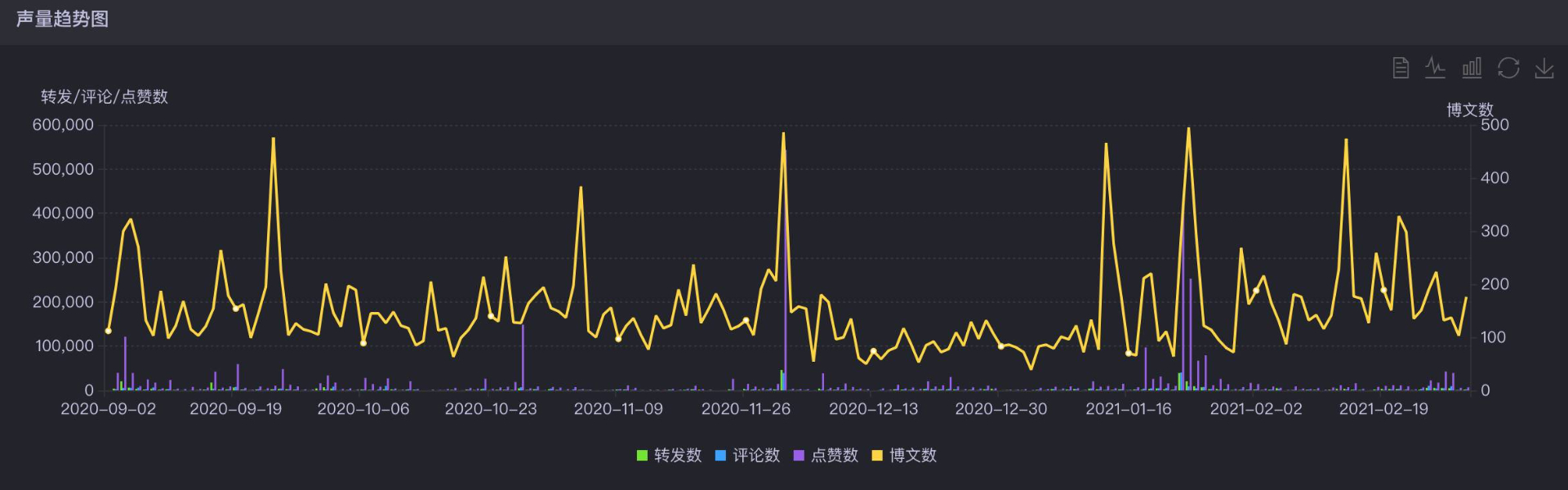Click the 2020-10-23 date label
Screen dimensions: 1568x490
(491, 409)
